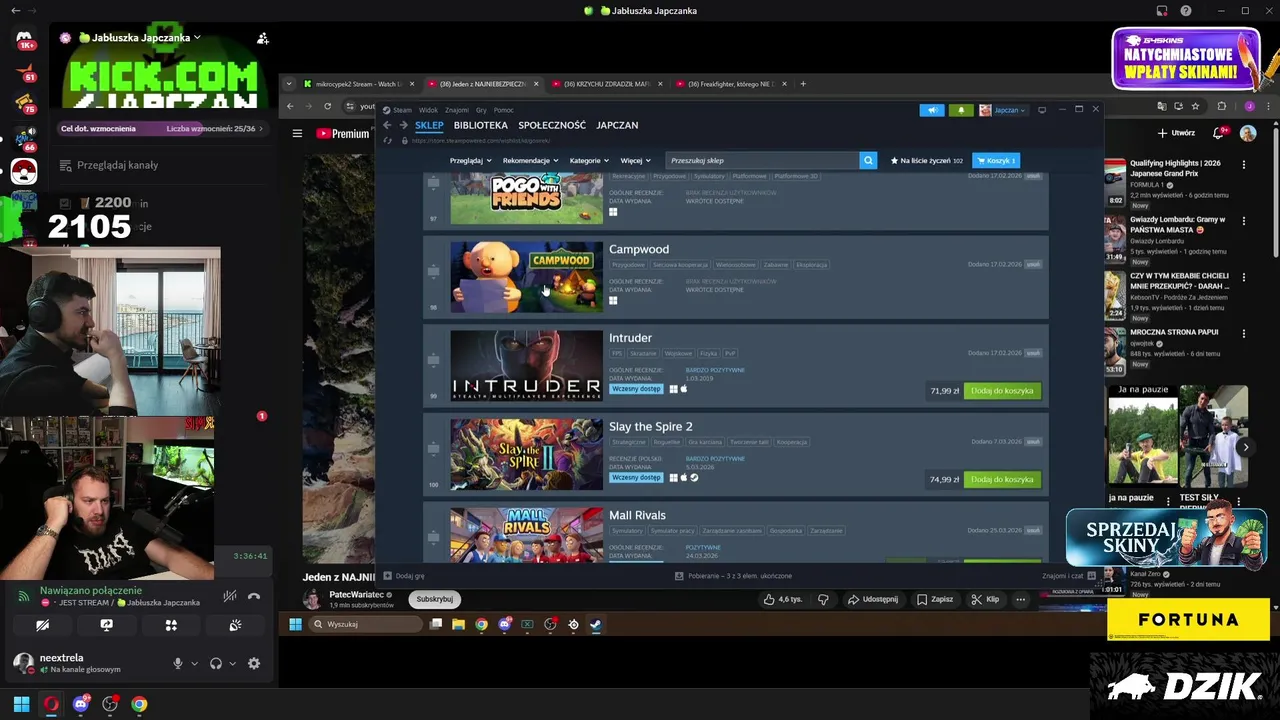This screenshot has height=720, width=1280.
Task: Open Na liście życzeń wishlist link
Action: tap(927, 160)
